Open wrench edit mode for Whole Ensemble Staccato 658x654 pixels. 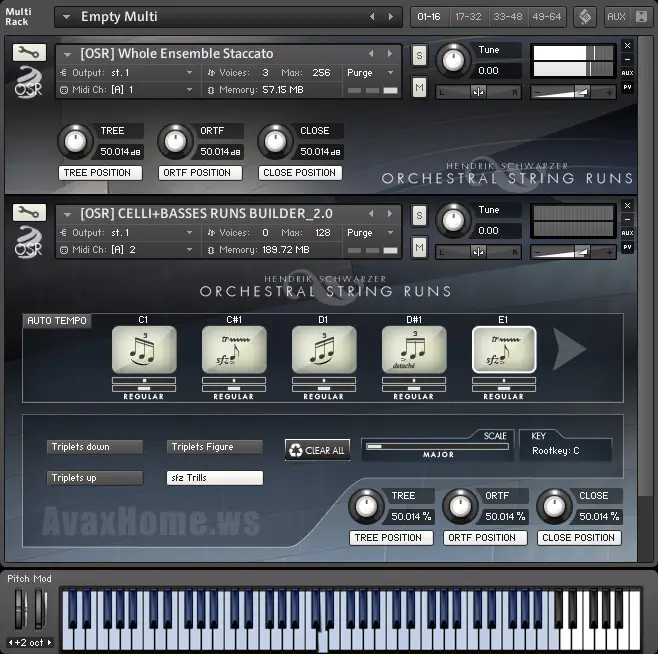click(29, 52)
